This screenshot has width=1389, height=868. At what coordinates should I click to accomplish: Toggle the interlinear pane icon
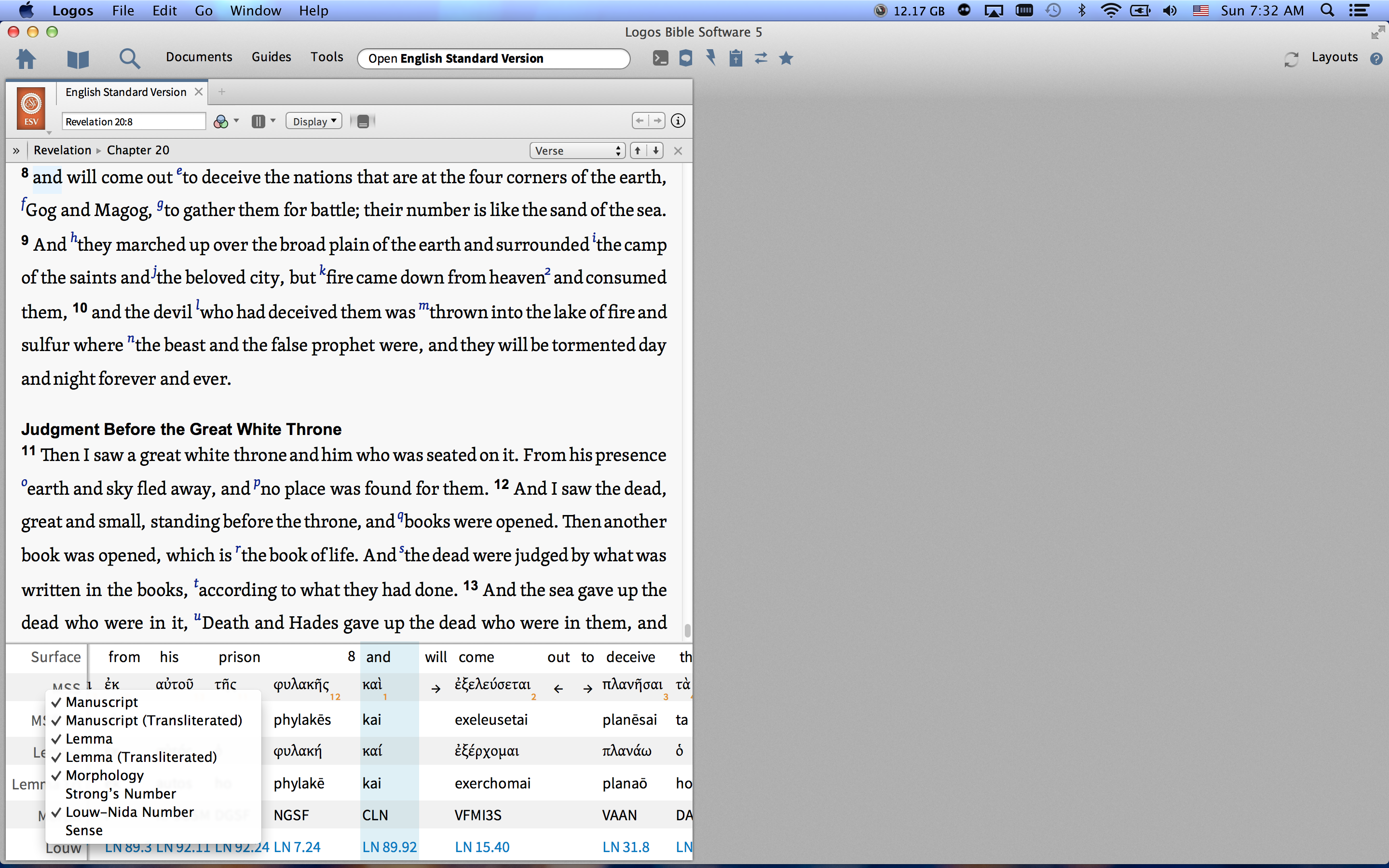coord(363,121)
